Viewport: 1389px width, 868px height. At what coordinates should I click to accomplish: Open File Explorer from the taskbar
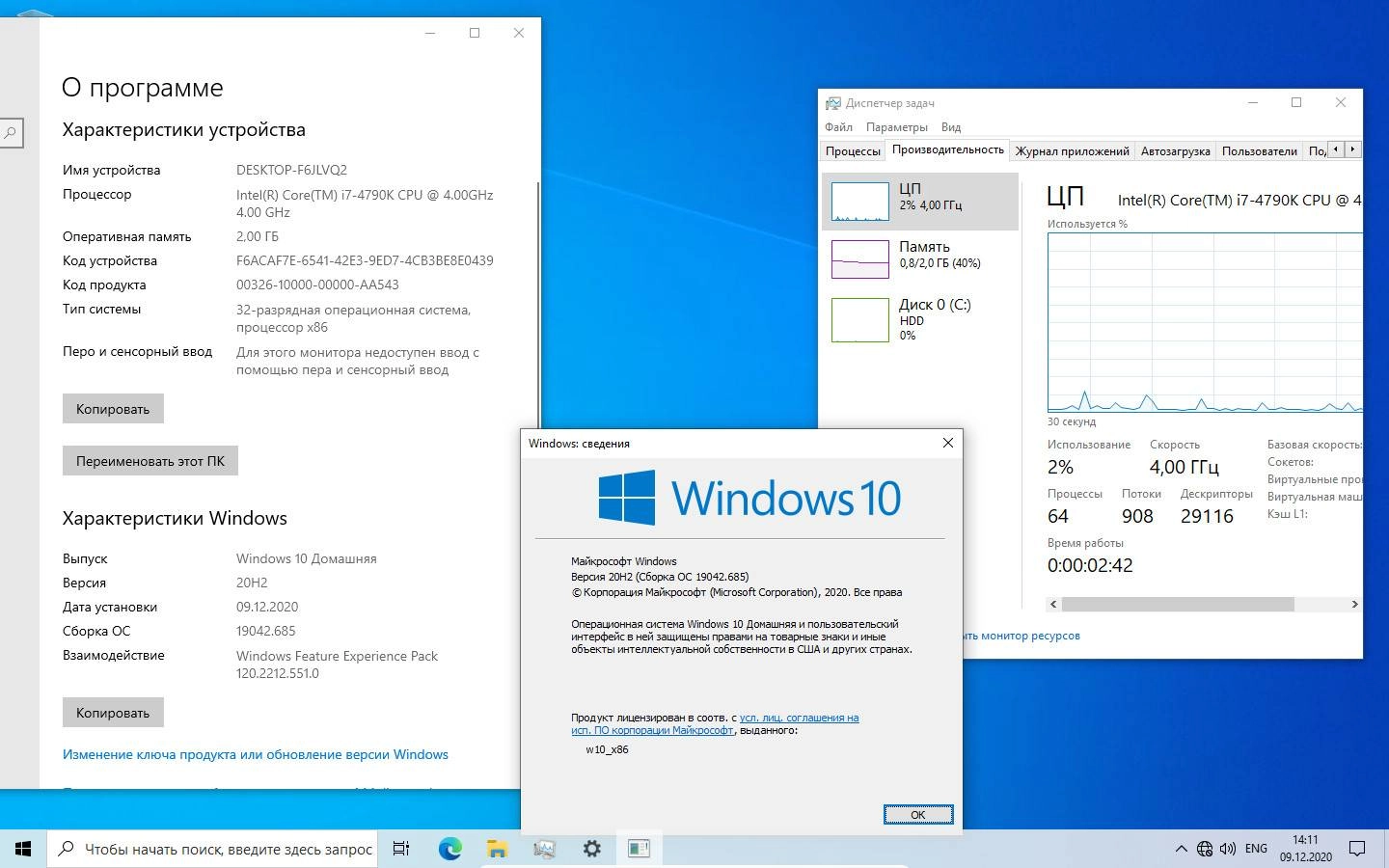(497, 849)
